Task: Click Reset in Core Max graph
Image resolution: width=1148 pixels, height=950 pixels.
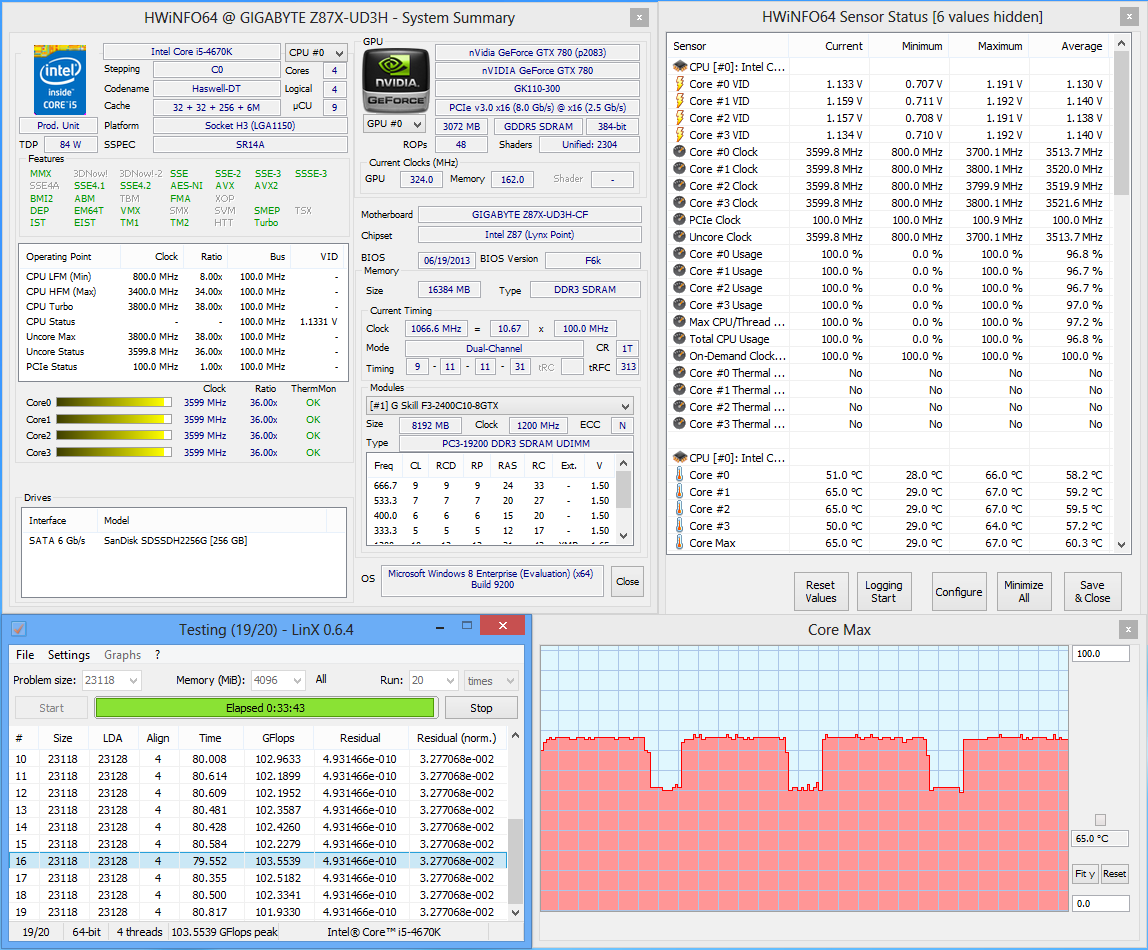Action: coord(1114,873)
